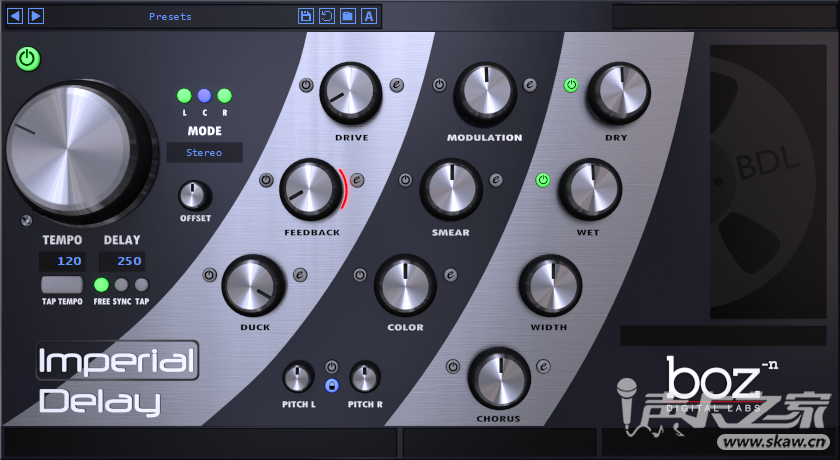
Task: Toggle the Modulation power button
Action: (x=439, y=85)
